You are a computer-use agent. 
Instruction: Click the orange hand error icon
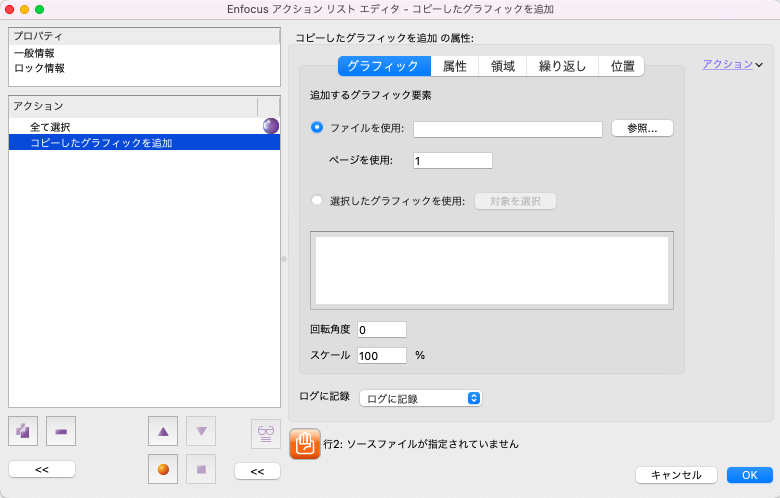tap(305, 444)
